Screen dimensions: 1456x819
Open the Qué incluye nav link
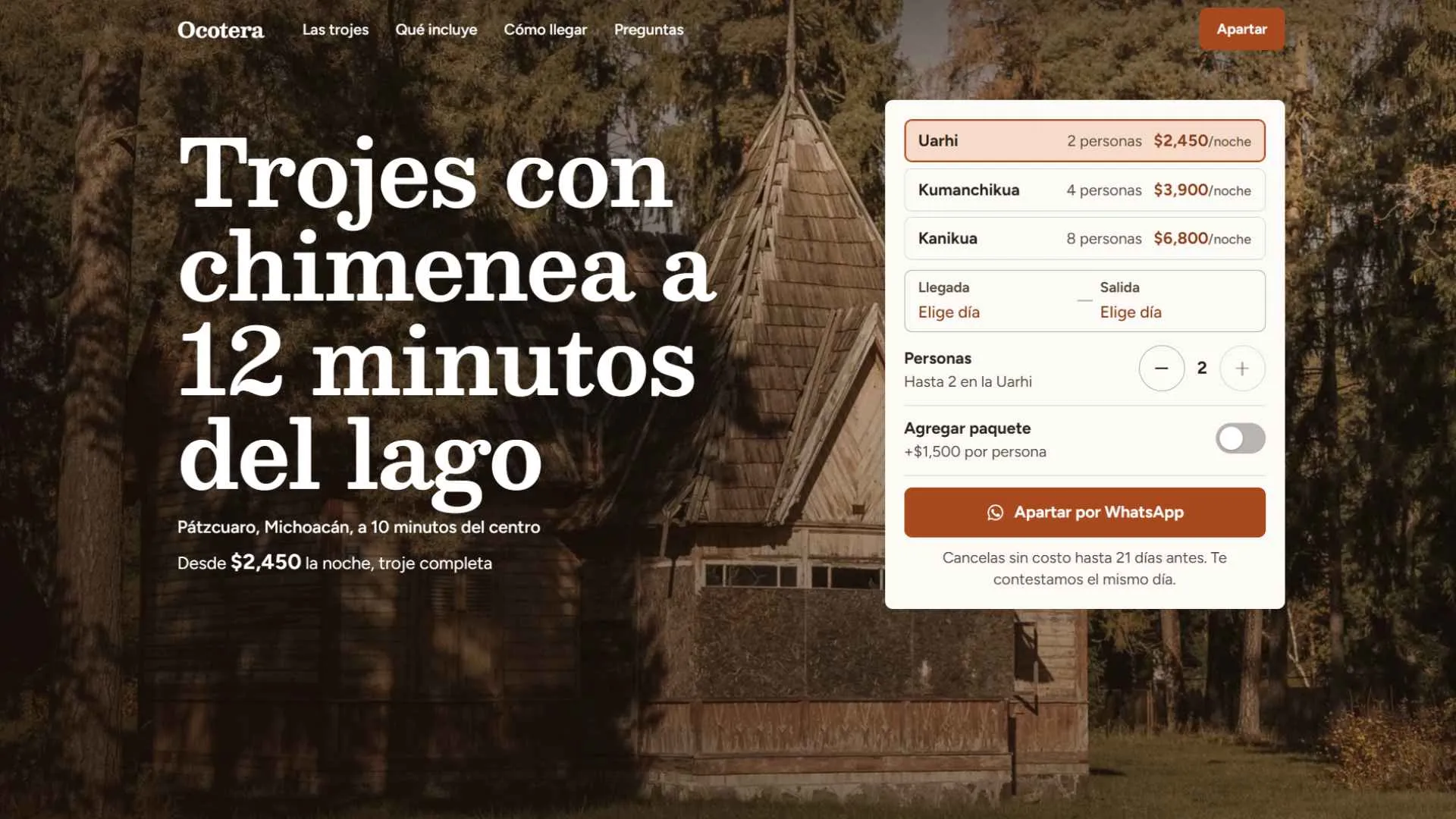(x=436, y=30)
